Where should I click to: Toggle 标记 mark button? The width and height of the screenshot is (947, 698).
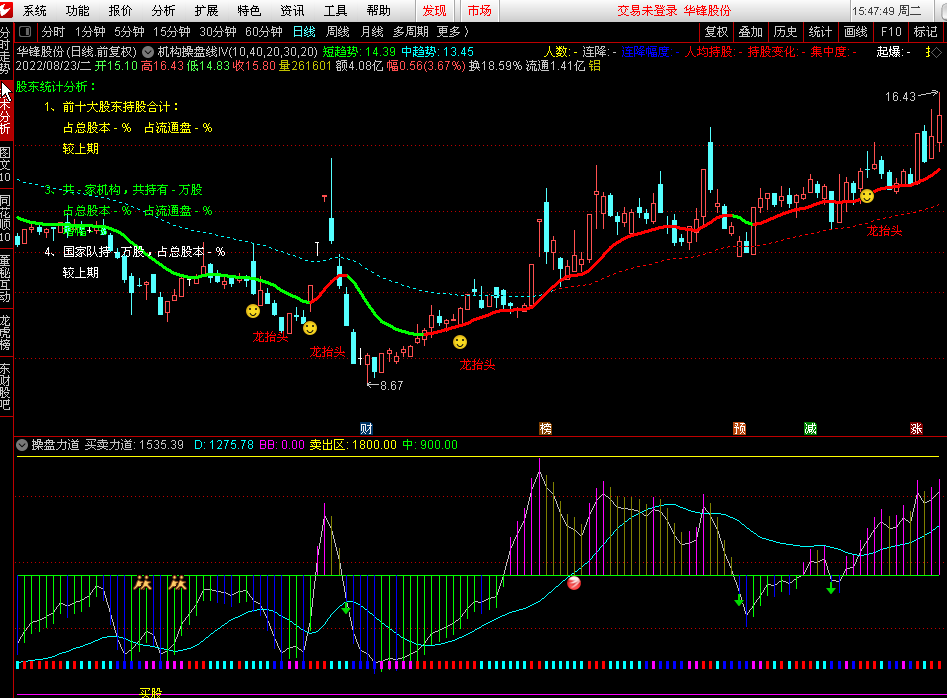[x=925, y=32]
